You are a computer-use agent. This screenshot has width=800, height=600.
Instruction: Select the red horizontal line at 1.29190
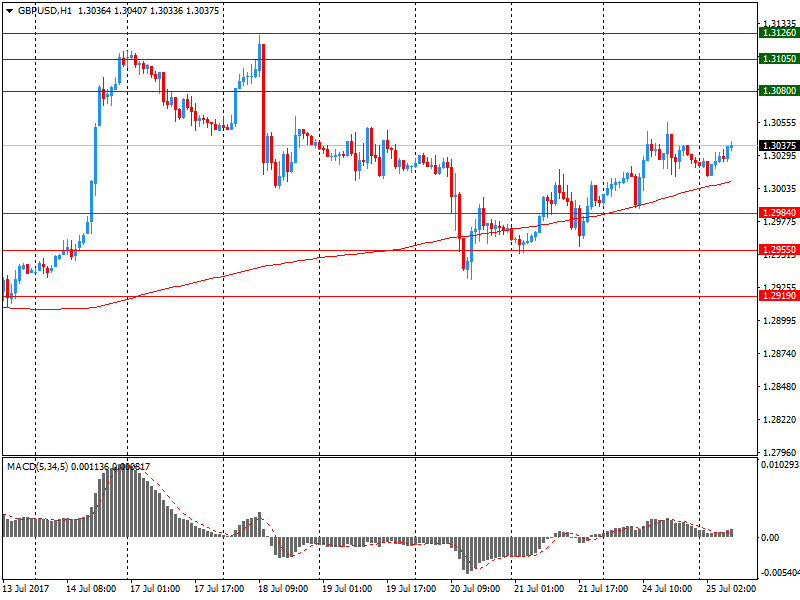[x=380, y=296]
